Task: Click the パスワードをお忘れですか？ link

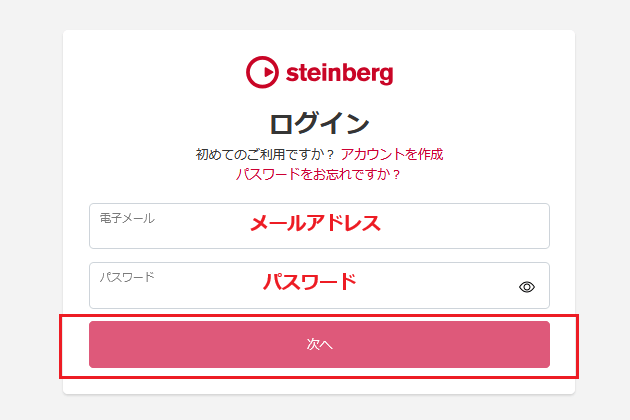Action: click(318, 174)
